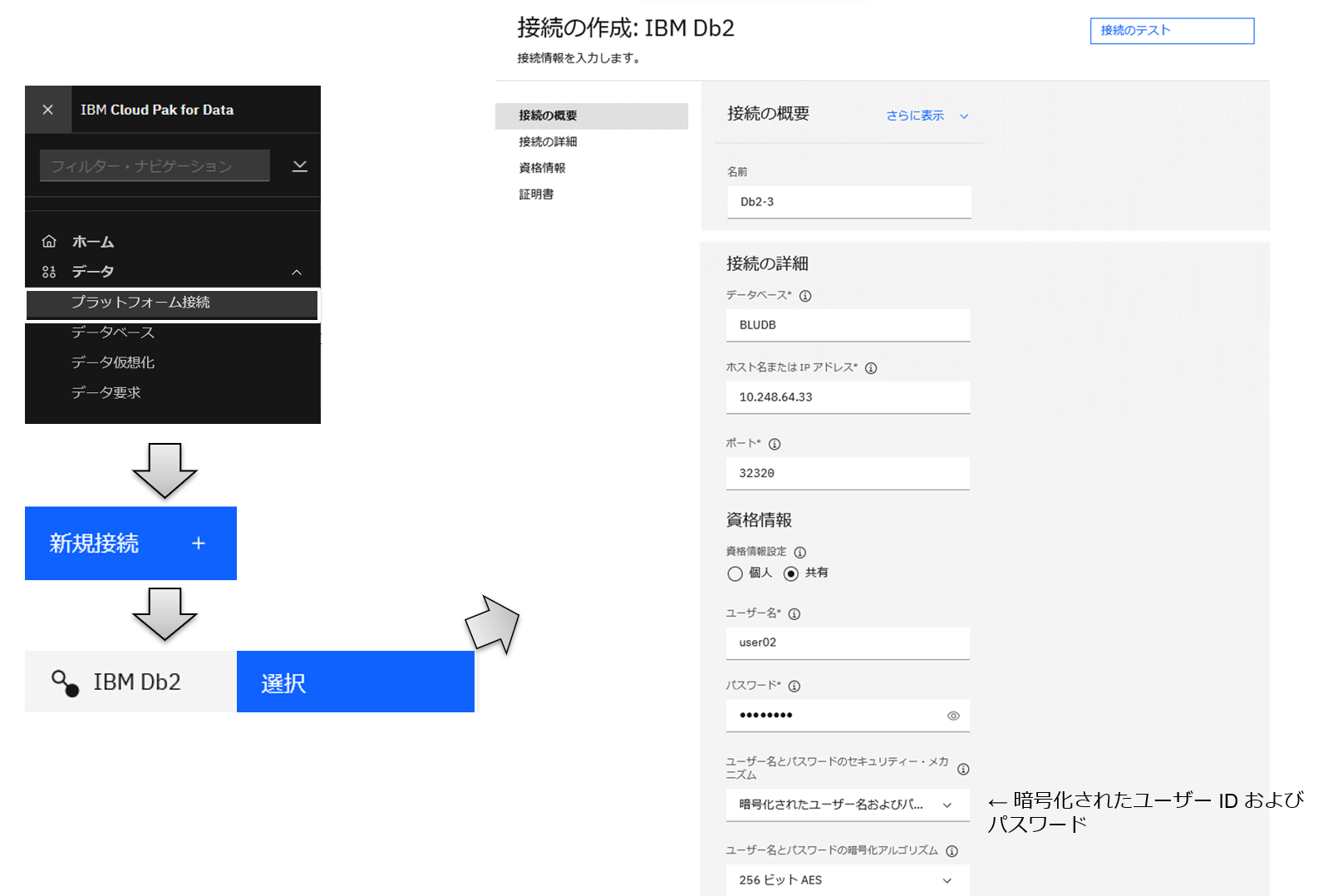Open info icon for ポート field
Screen dimensions: 1328x896
click(775, 444)
